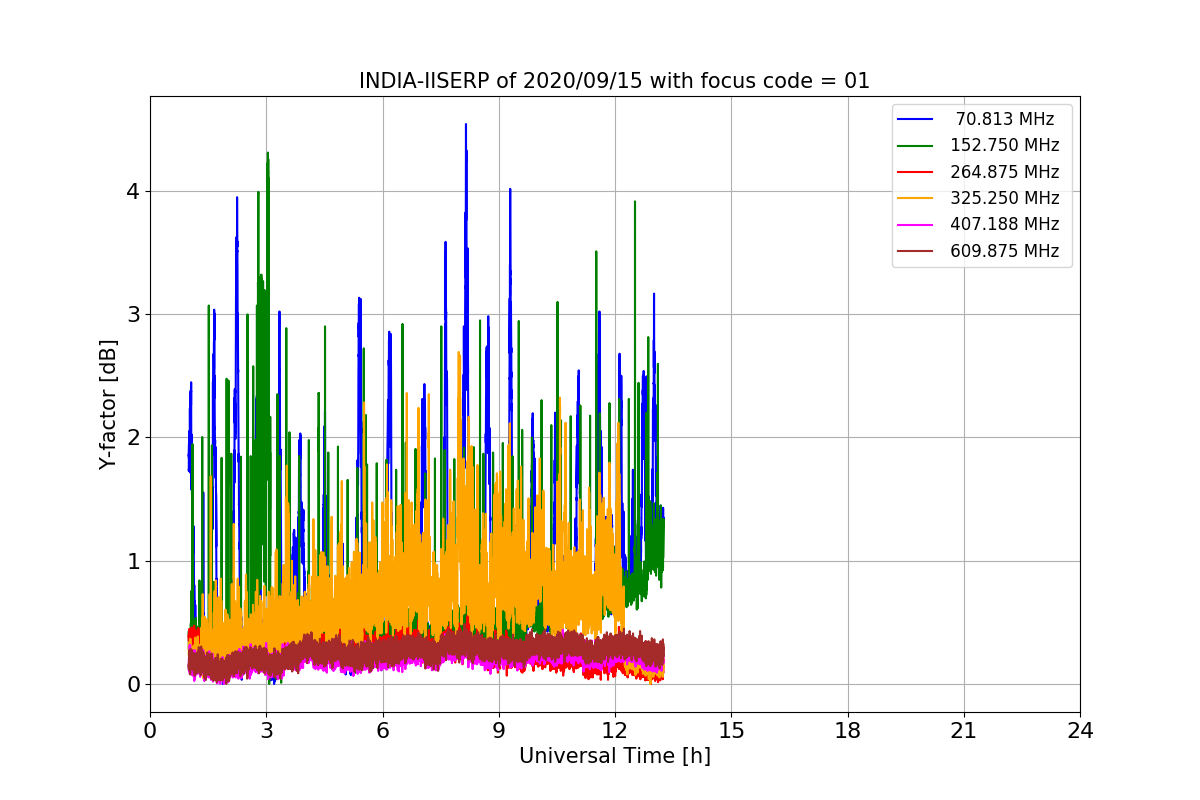Click x-axis tick label 24
This screenshot has width=1200, height=800.
click(x=1080, y=730)
